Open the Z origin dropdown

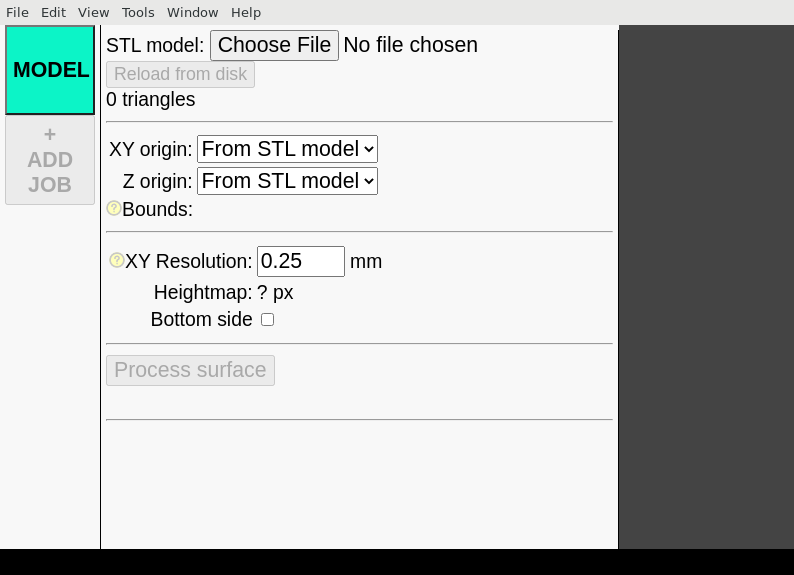(x=287, y=181)
